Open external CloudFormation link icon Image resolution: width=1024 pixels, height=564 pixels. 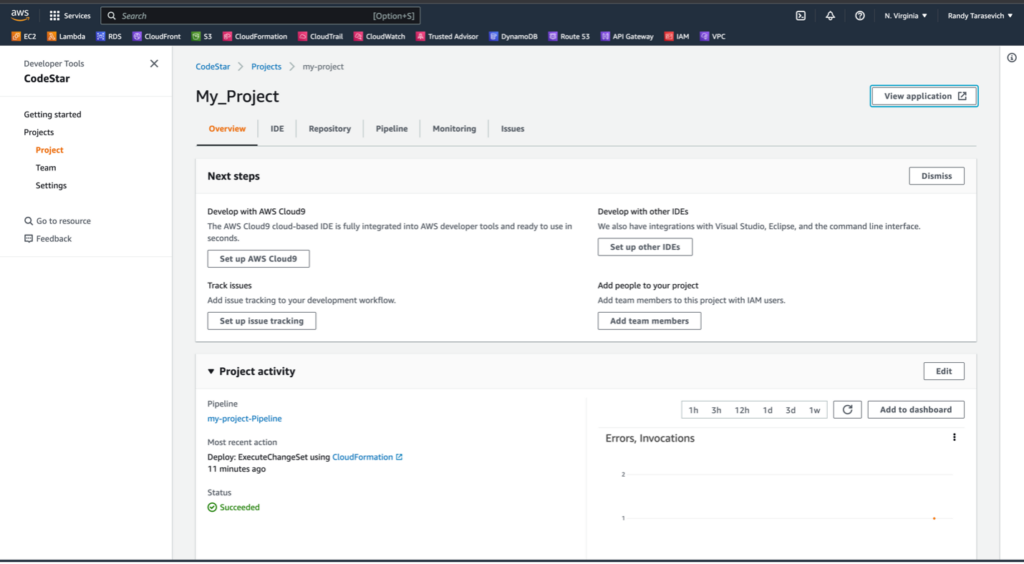coord(400,457)
